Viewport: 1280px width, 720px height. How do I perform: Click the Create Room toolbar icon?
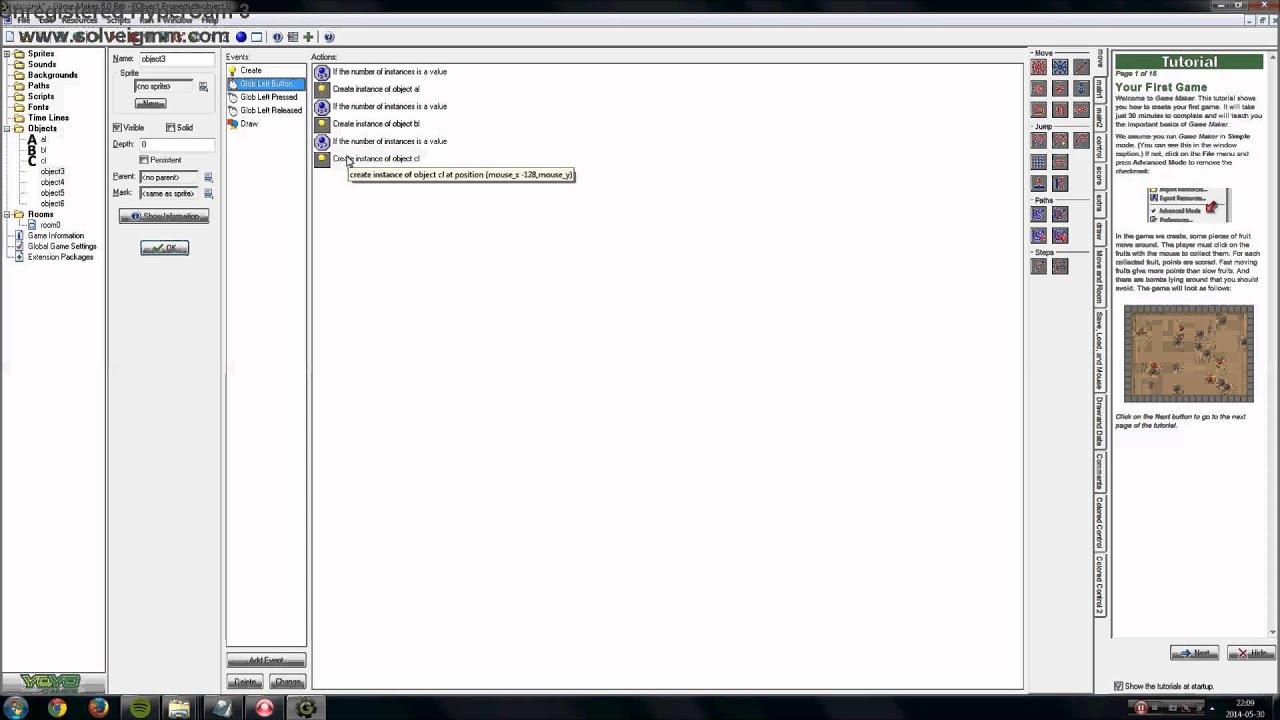coord(256,37)
